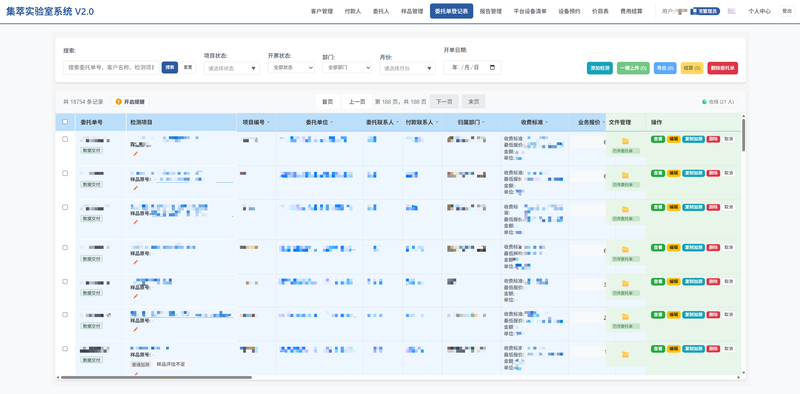Image resolution: width=800 pixels, height=394 pixels.
Task: Go to the 设备预约 menu
Action: [569, 11]
